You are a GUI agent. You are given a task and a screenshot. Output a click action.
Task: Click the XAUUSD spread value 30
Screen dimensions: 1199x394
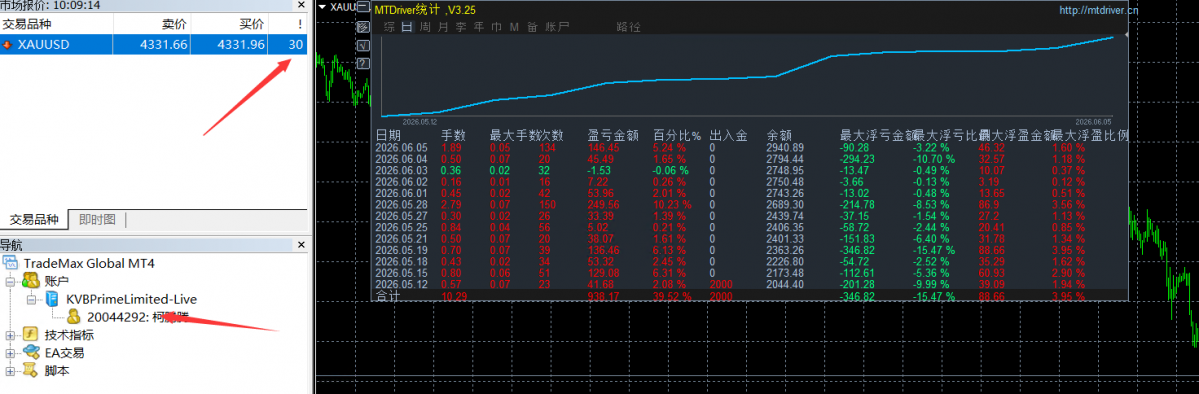296,44
